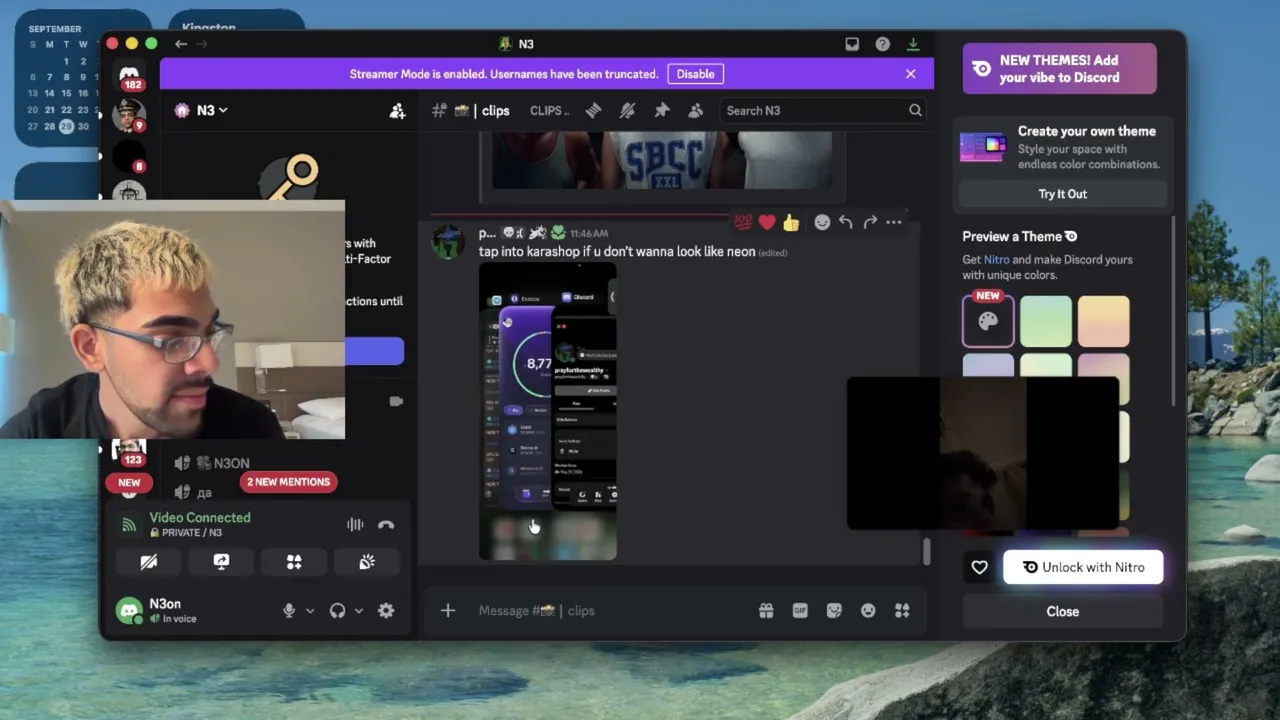This screenshot has height=720, width=1280.
Task: Disconnect from voice call
Action: coord(386,525)
